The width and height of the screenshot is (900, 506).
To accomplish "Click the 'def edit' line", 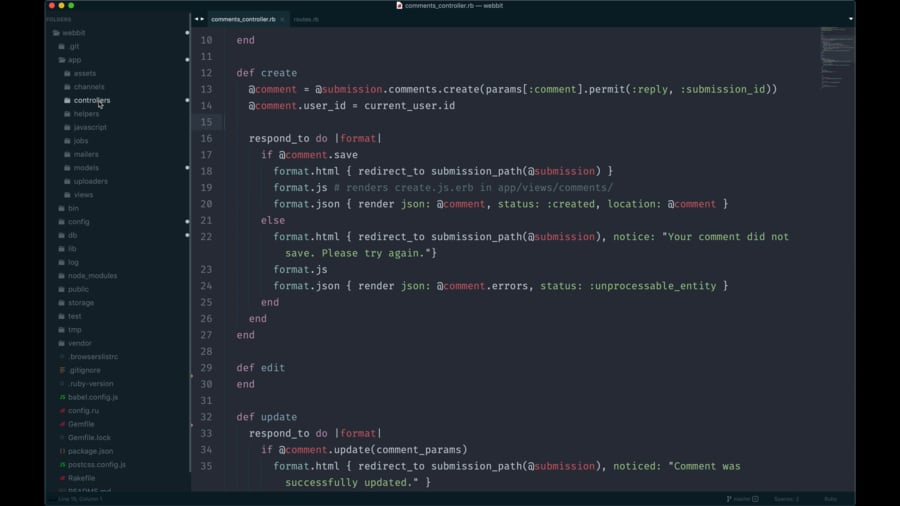I will point(261,368).
